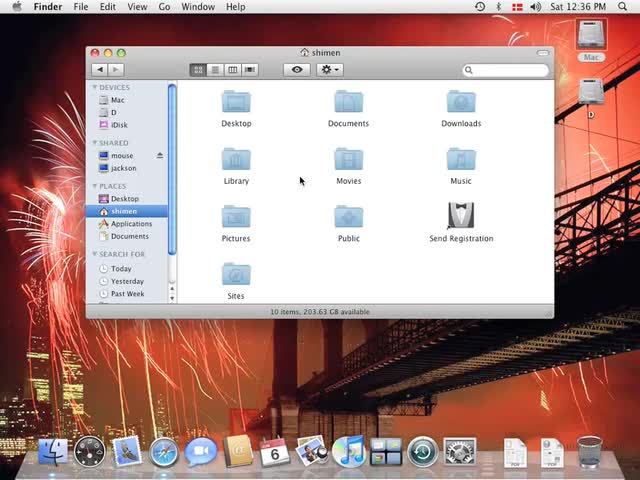The height and width of the screenshot is (480, 640).
Task: Select the Today search
Action: (x=127, y=269)
